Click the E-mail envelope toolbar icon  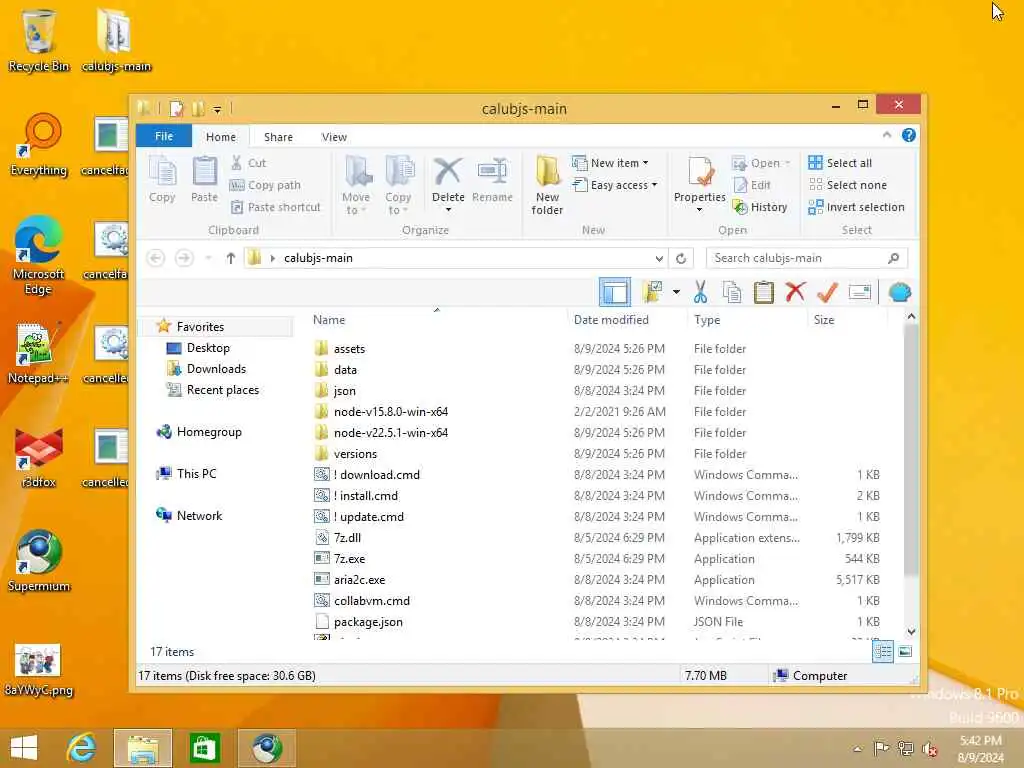point(859,292)
